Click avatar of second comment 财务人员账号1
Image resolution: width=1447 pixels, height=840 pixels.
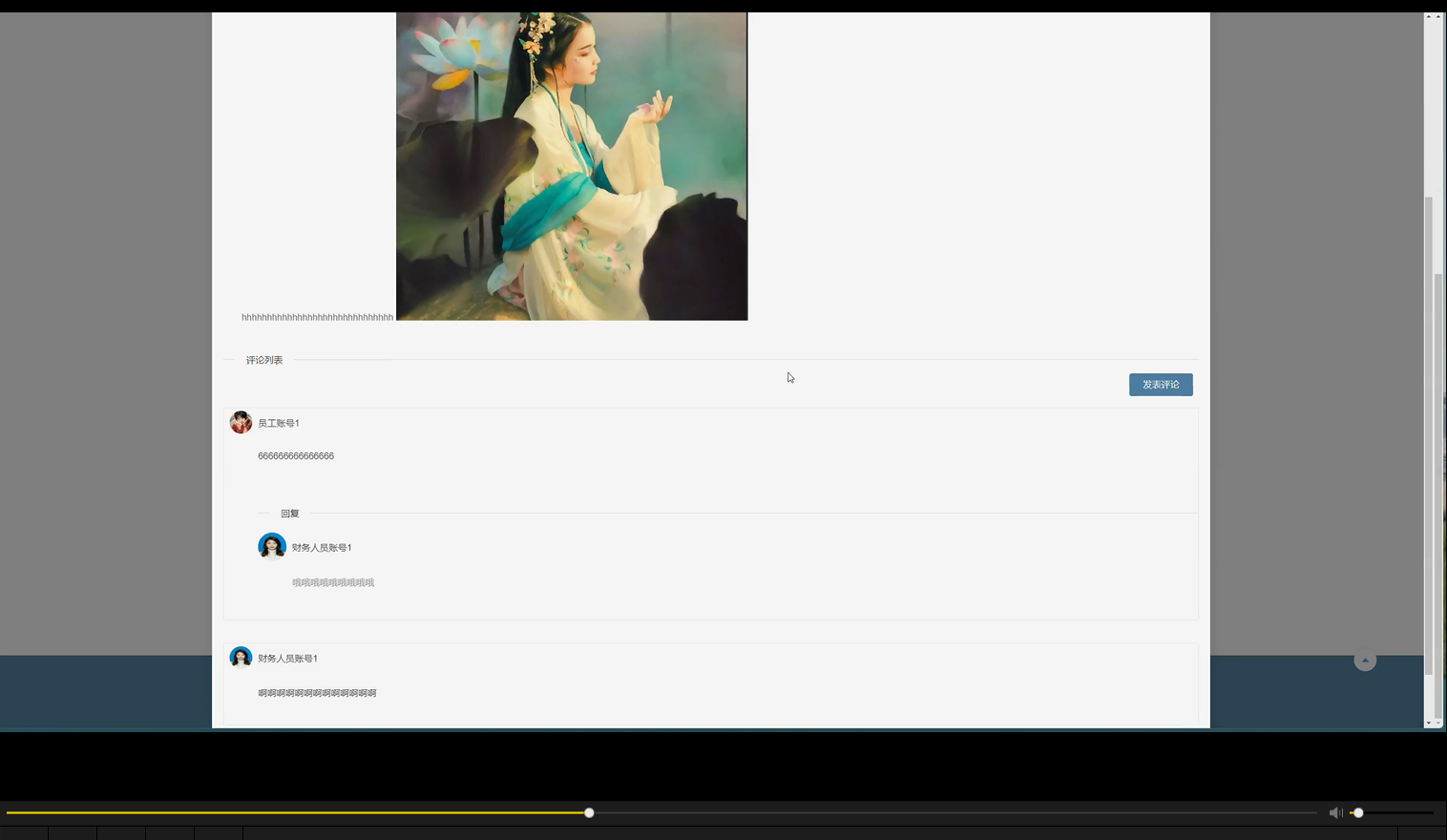241,658
